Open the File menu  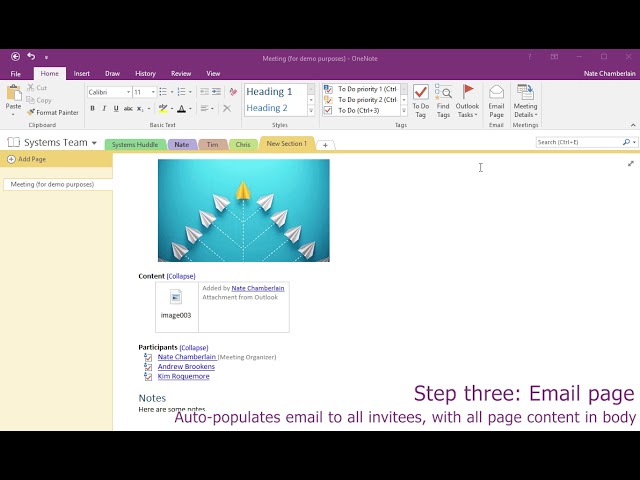click(x=16, y=74)
